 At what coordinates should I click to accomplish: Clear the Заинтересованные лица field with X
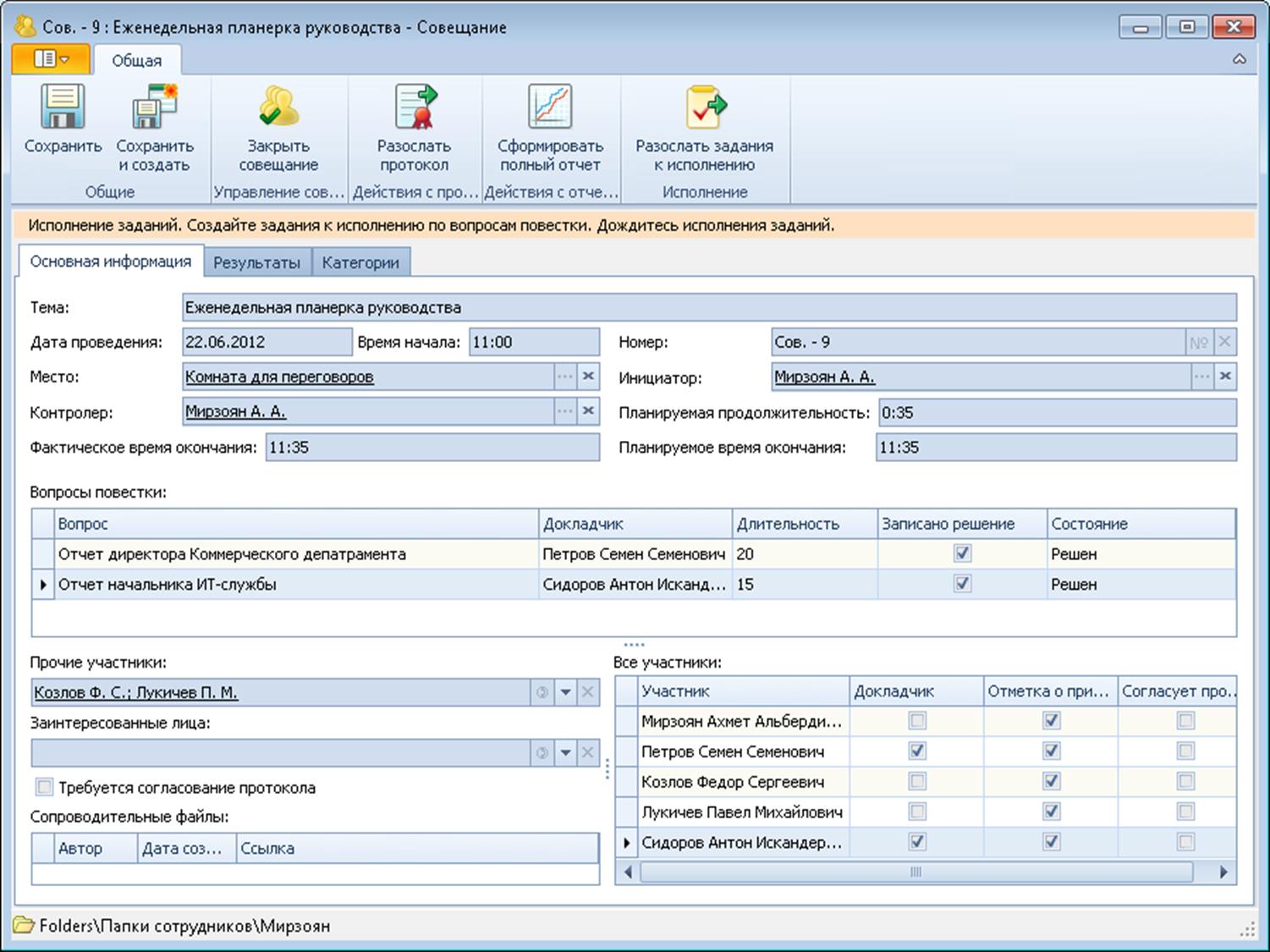[x=588, y=752]
